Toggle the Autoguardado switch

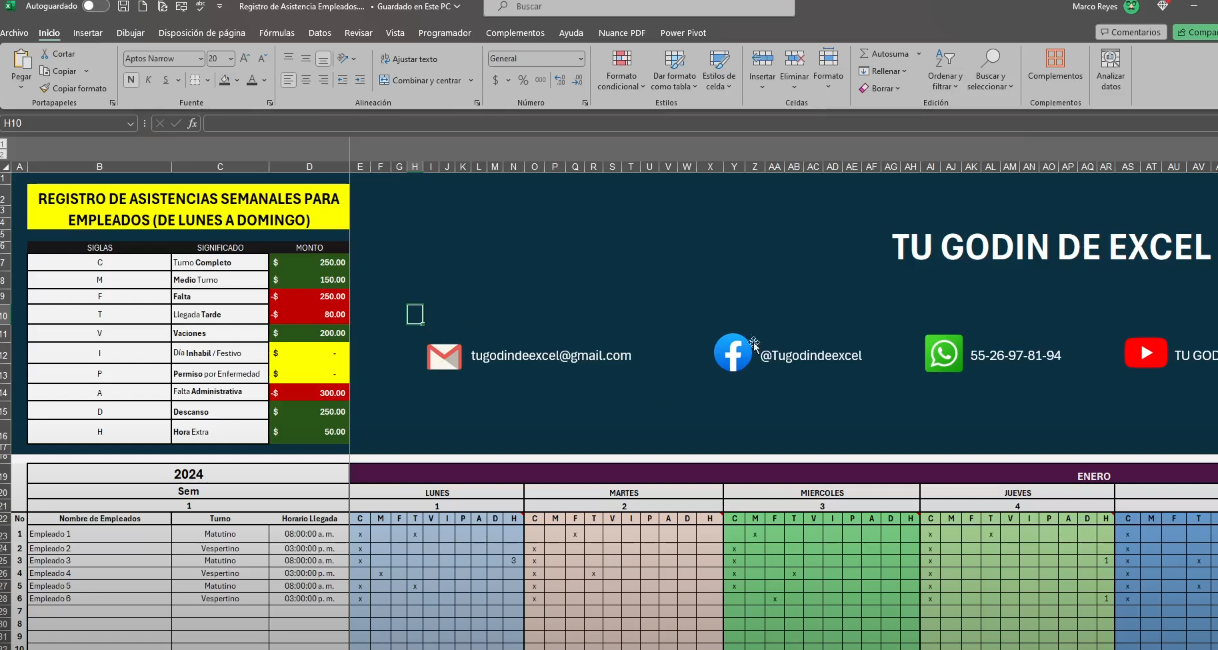tap(95, 6)
